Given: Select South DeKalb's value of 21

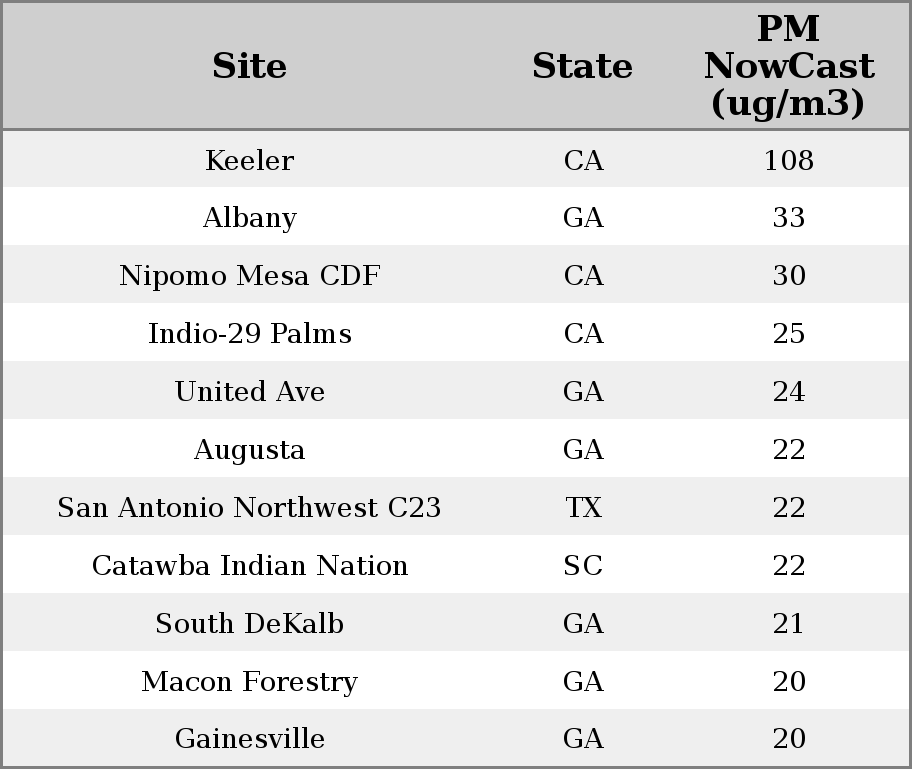Looking at the screenshot, I should pos(788,624).
